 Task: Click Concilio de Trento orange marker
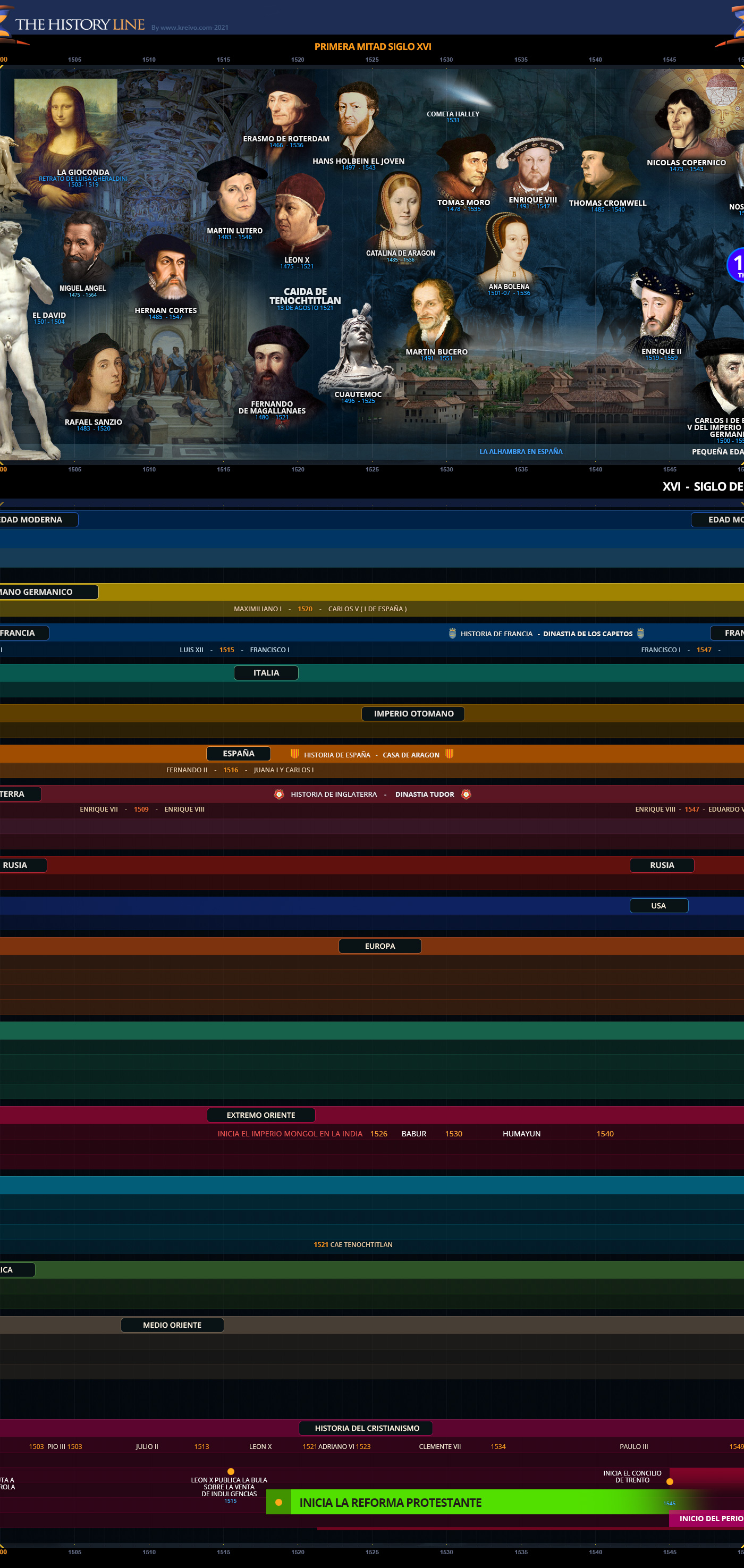click(670, 1481)
